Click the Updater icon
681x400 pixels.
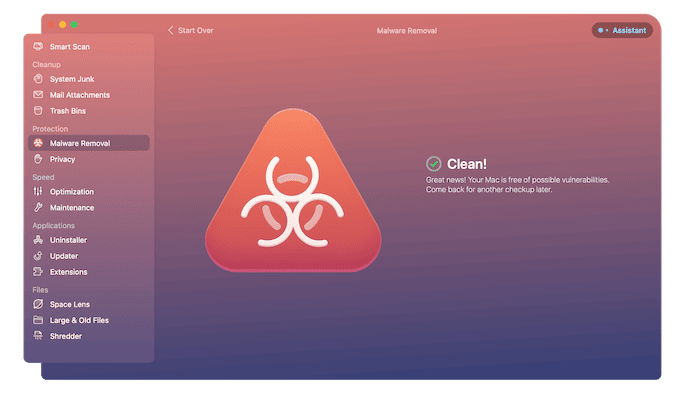[x=38, y=255]
